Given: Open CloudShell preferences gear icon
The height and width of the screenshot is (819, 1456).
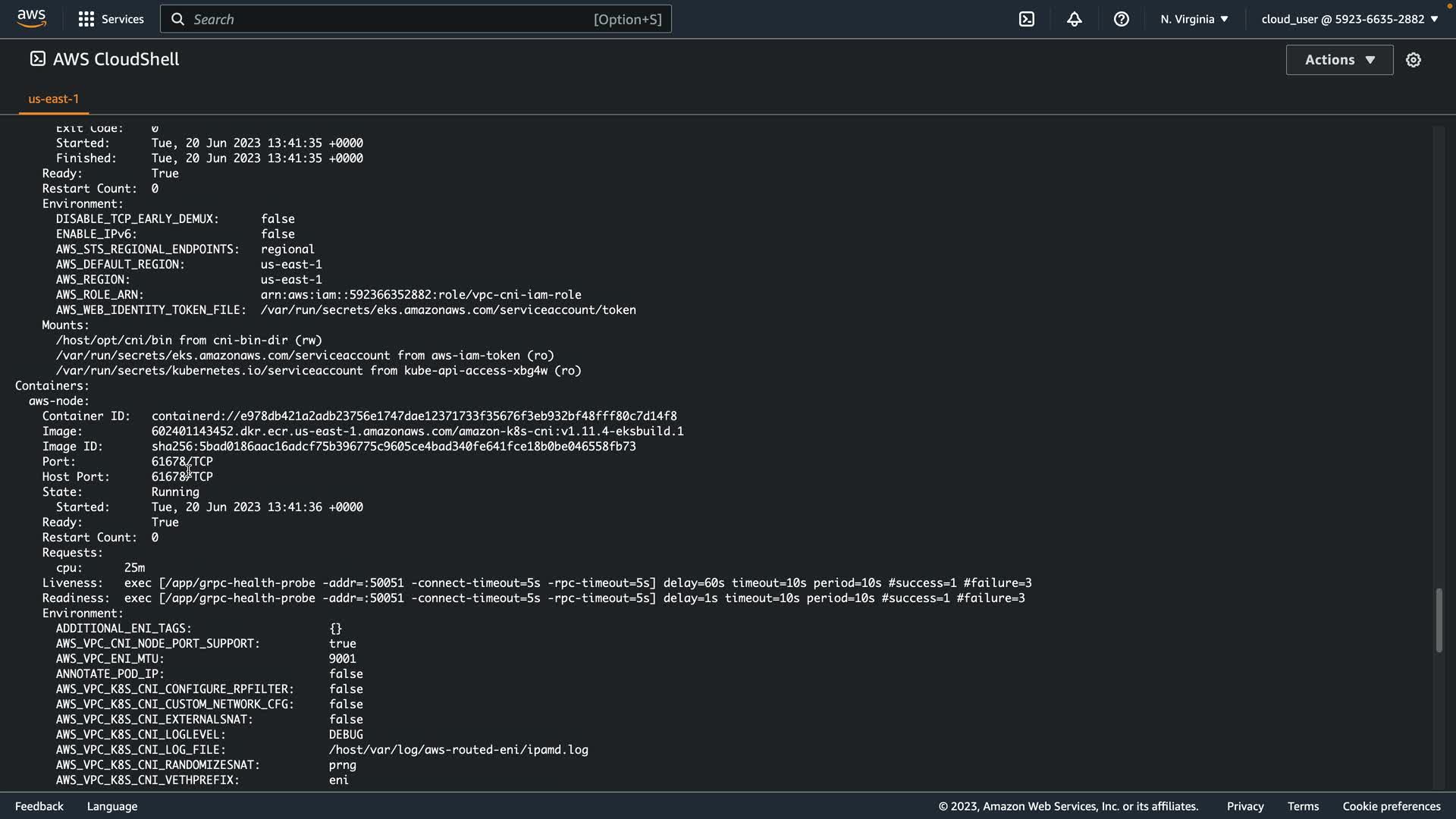Looking at the screenshot, I should pyautogui.click(x=1413, y=60).
